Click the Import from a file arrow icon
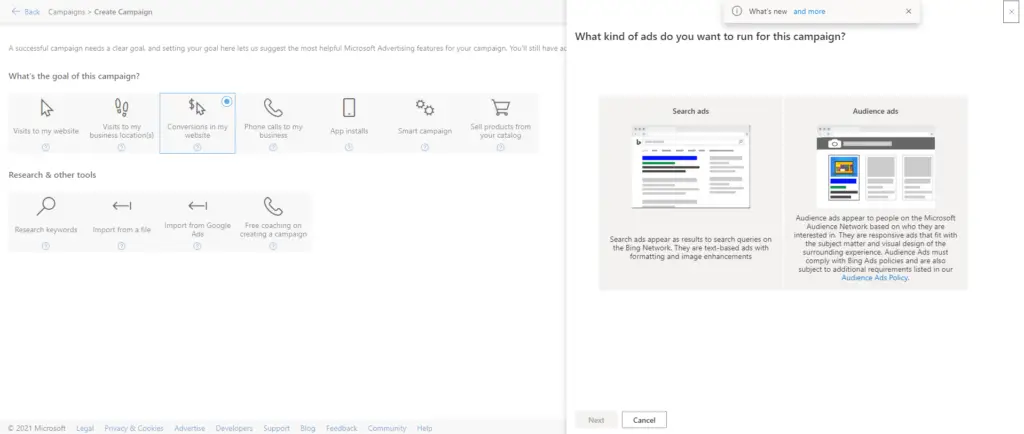 (122, 206)
